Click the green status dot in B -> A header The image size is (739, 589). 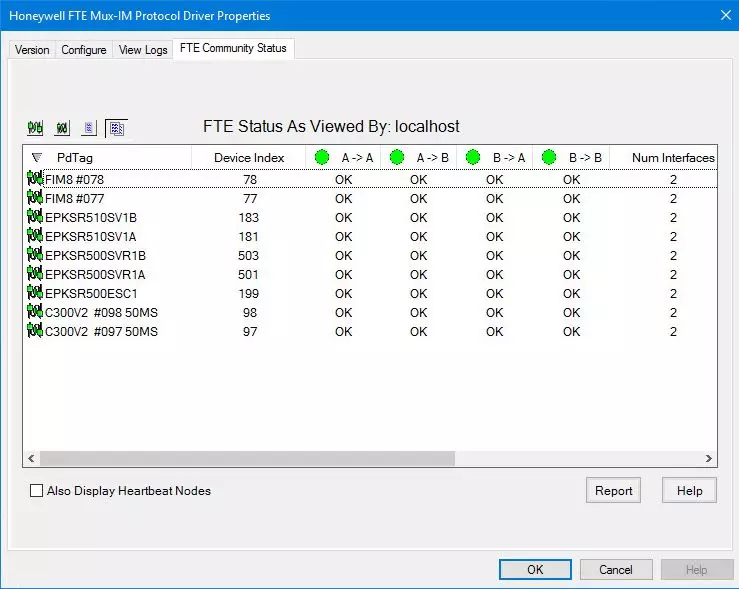point(473,157)
